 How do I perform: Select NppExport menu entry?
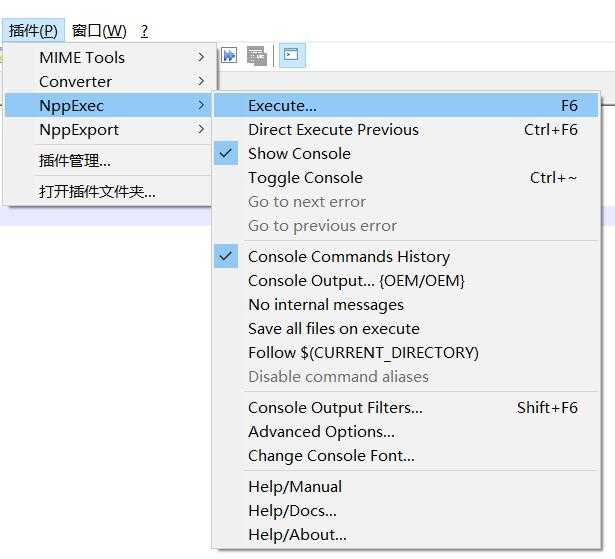point(109,129)
